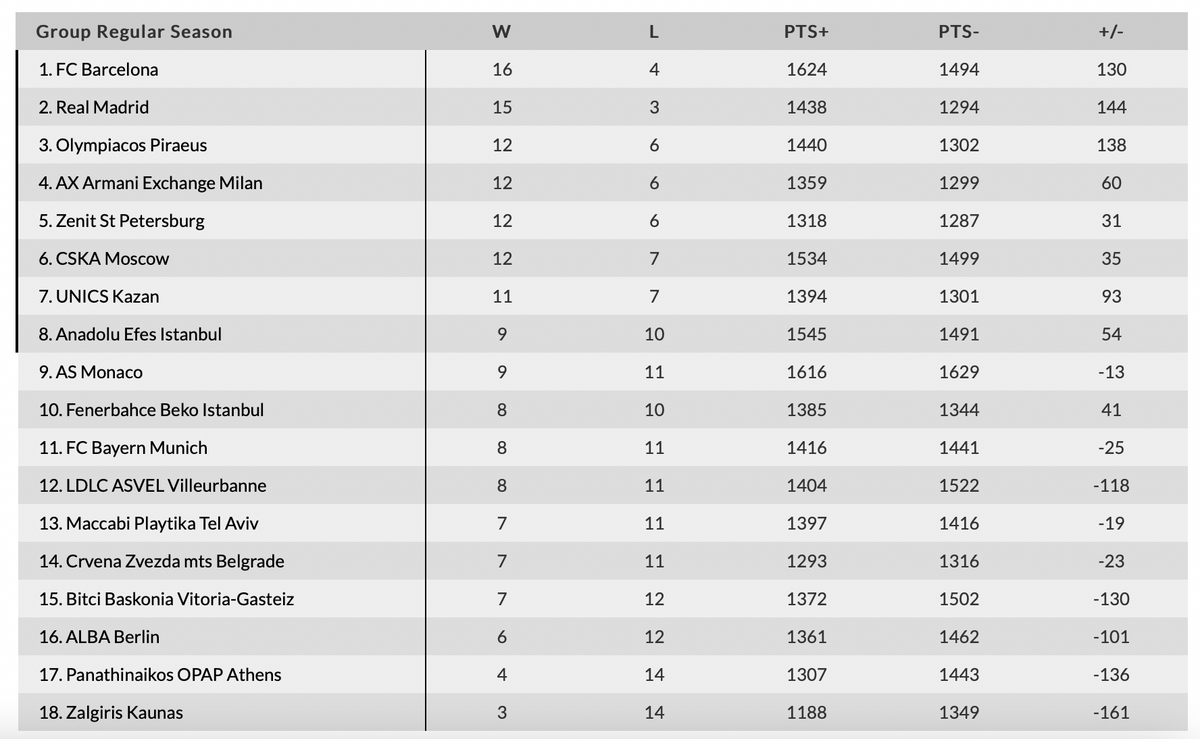
Task: Click UNICS Kazan team name
Action: 99,297
